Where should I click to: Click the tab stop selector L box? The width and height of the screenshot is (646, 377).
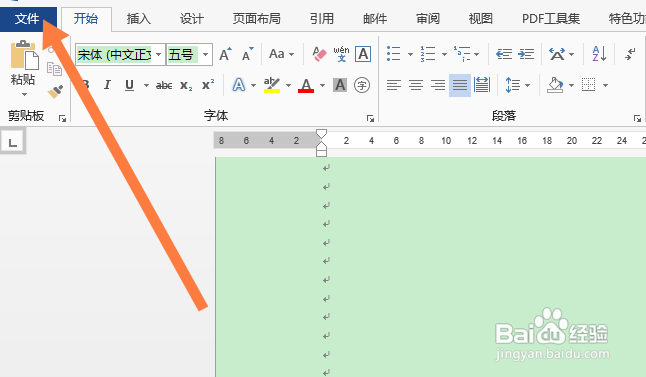pyautogui.click(x=13, y=141)
